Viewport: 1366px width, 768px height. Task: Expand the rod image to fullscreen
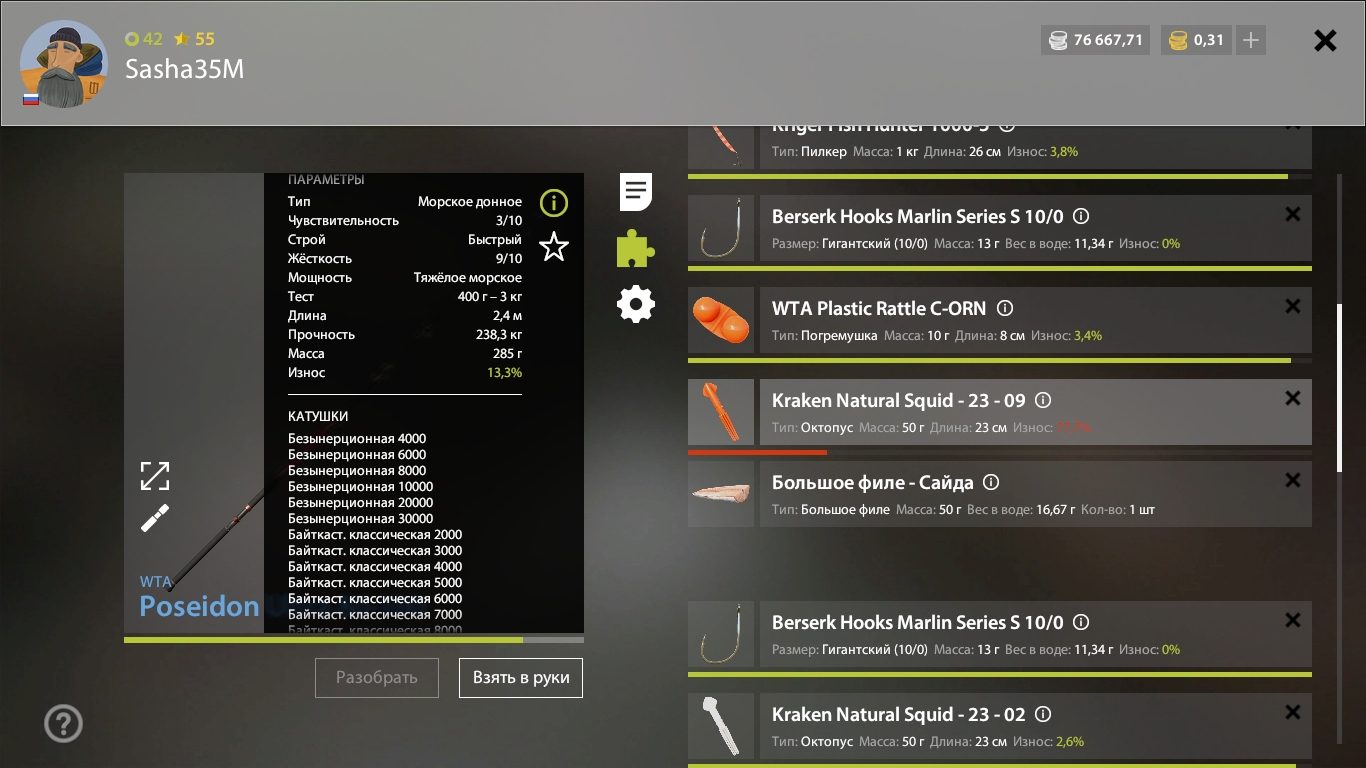(155, 476)
